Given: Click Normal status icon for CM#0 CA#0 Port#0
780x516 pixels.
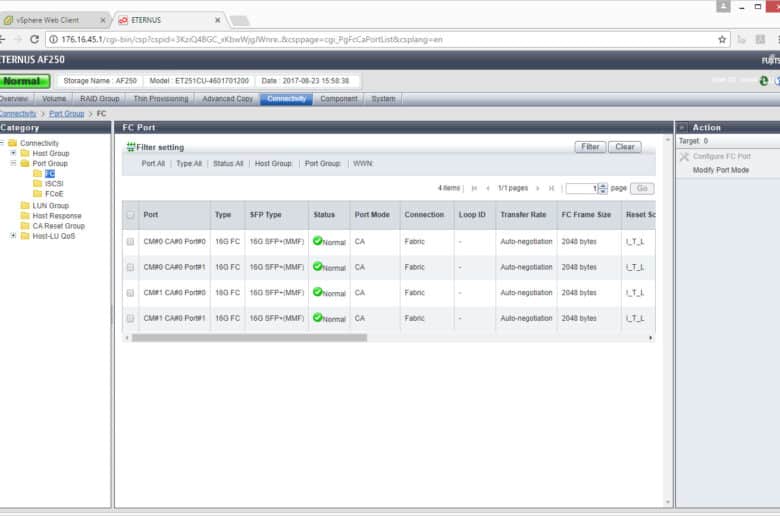Looking at the screenshot, I should tap(317, 241).
